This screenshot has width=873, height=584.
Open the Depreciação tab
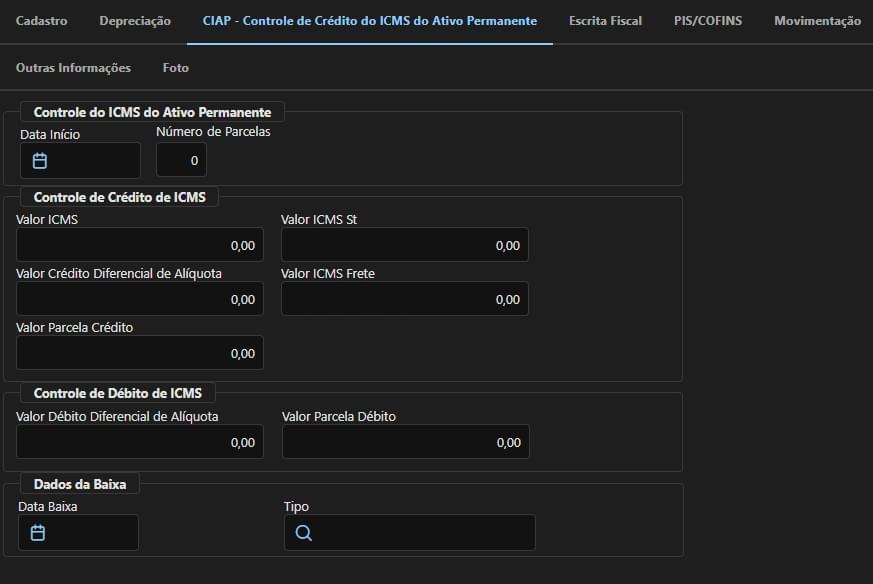pos(135,21)
